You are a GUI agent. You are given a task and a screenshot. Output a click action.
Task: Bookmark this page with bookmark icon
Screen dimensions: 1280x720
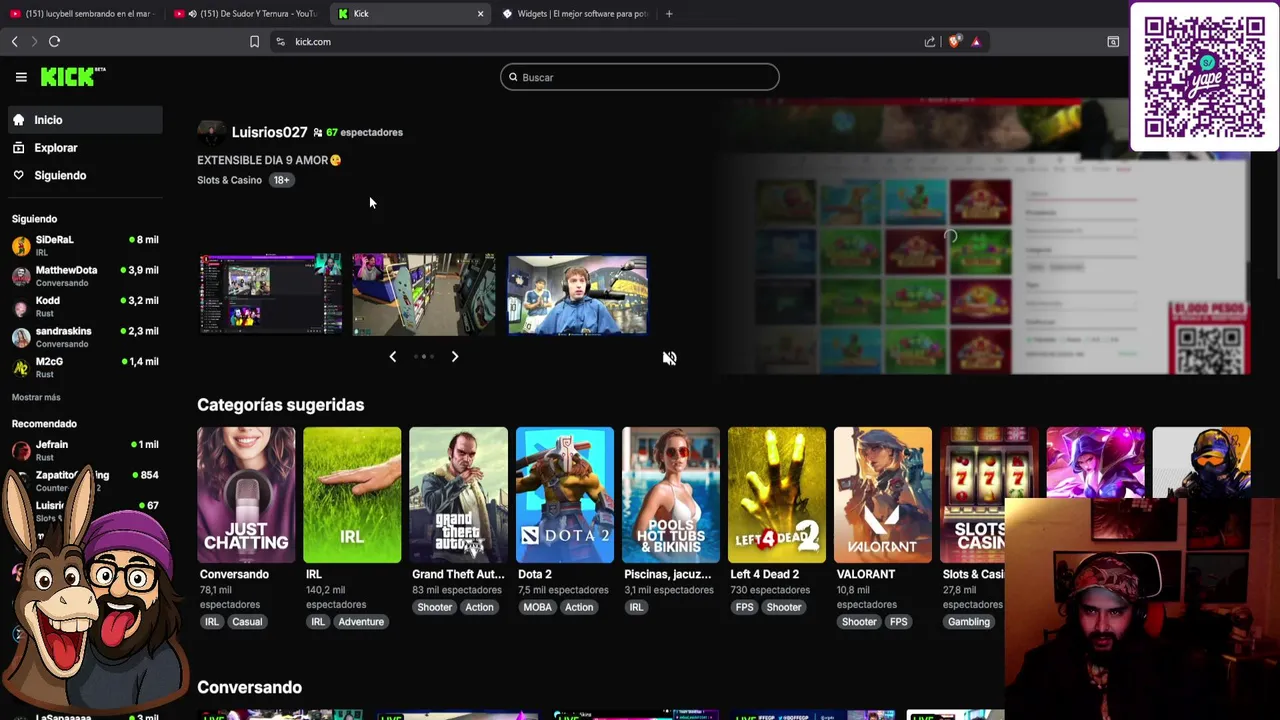pyautogui.click(x=254, y=41)
